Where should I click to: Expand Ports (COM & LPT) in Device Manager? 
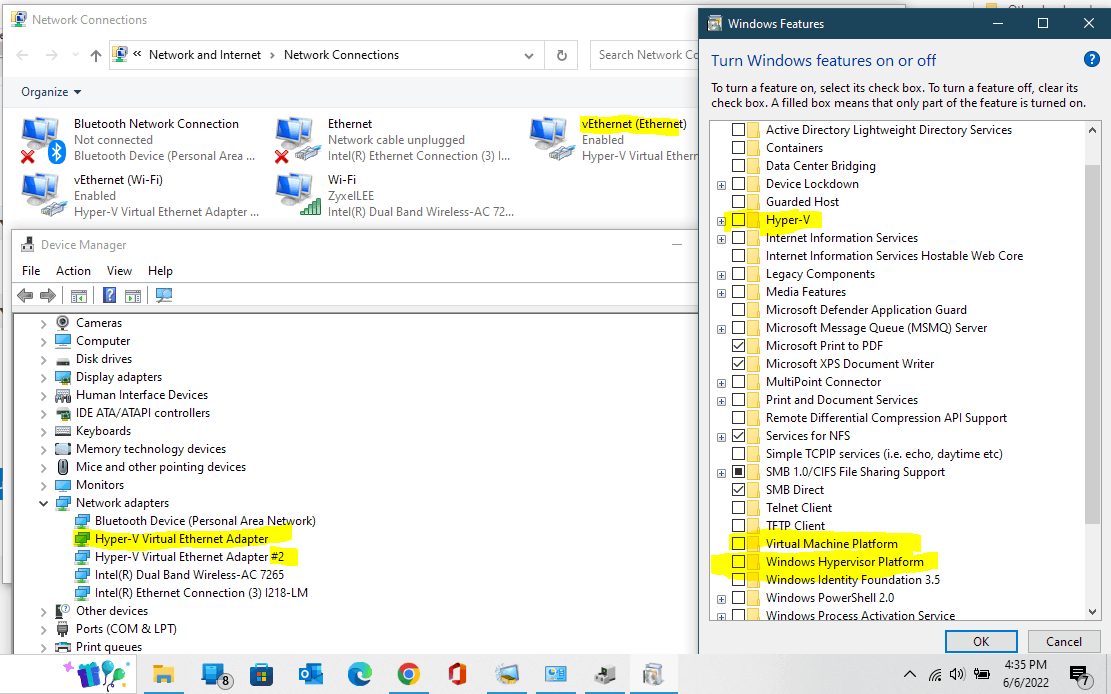pyautogui.click(x=43, y=629)
